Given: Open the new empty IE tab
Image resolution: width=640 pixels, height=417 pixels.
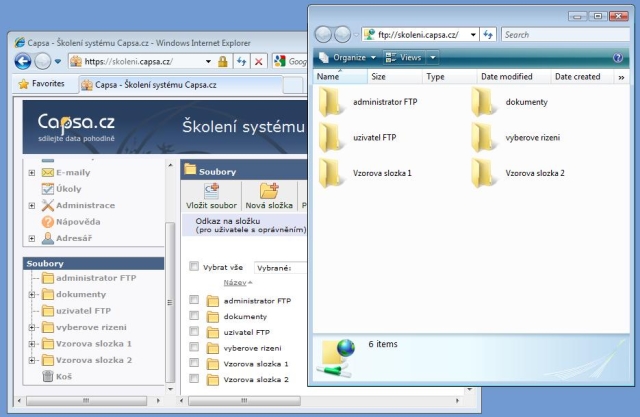Looking at the screenshot, I should pos(293,85).
